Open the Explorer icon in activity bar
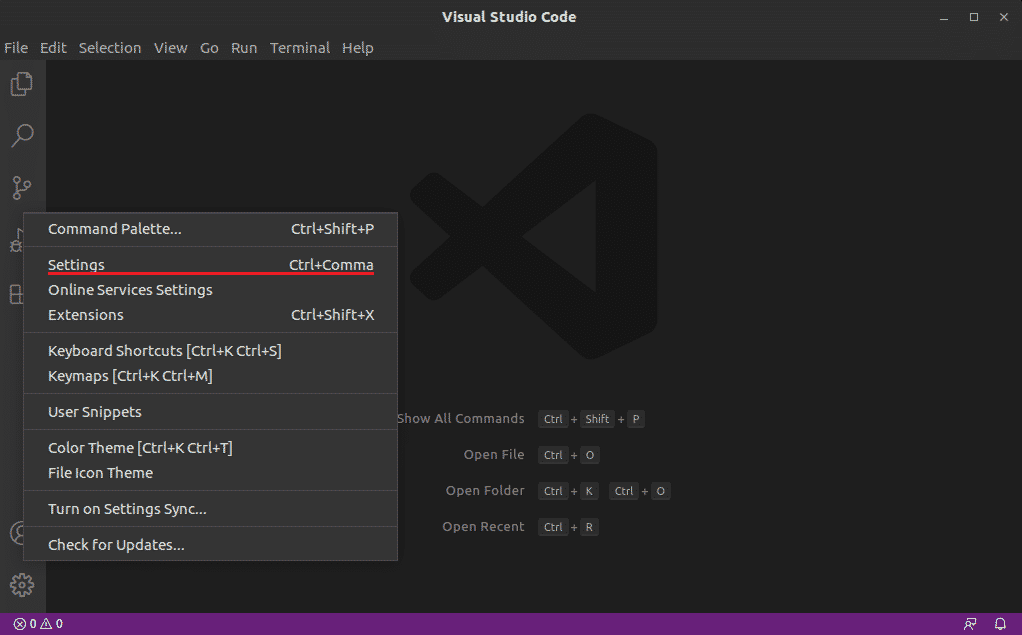The height and width of the screenshot is (635, 1022). coord(22,84)
